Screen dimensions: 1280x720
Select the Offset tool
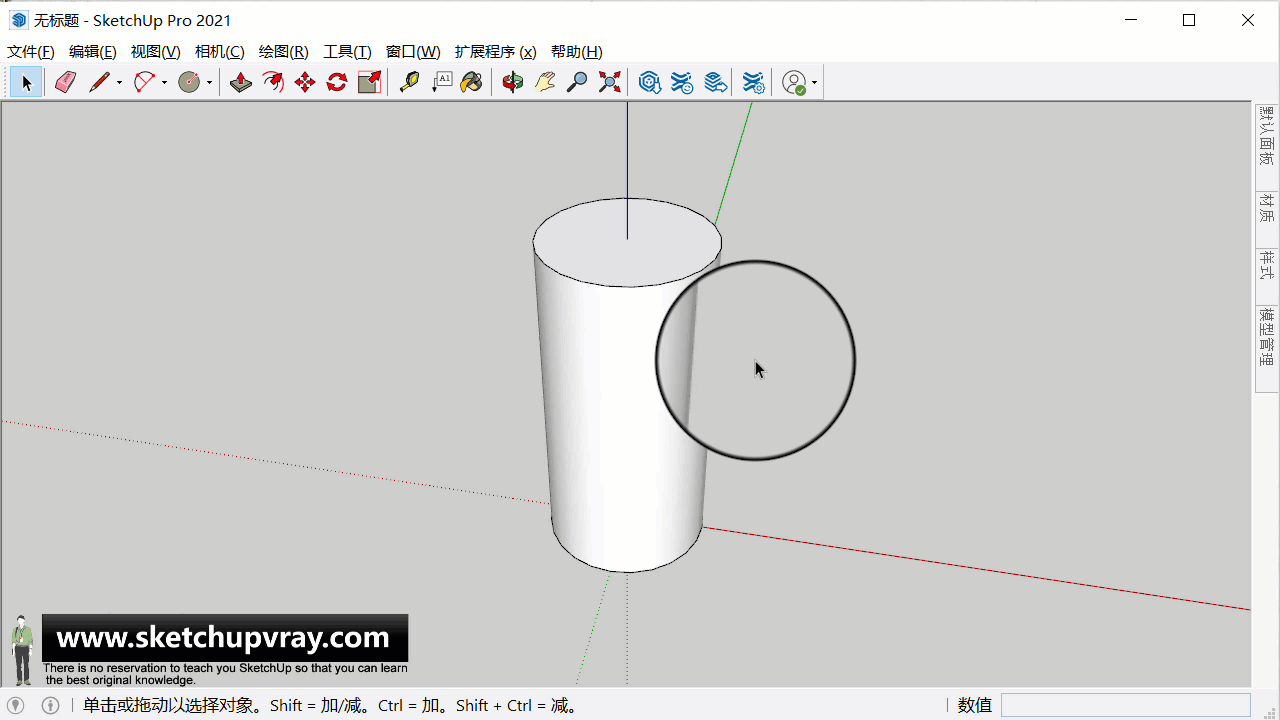[x=273, y=82]
